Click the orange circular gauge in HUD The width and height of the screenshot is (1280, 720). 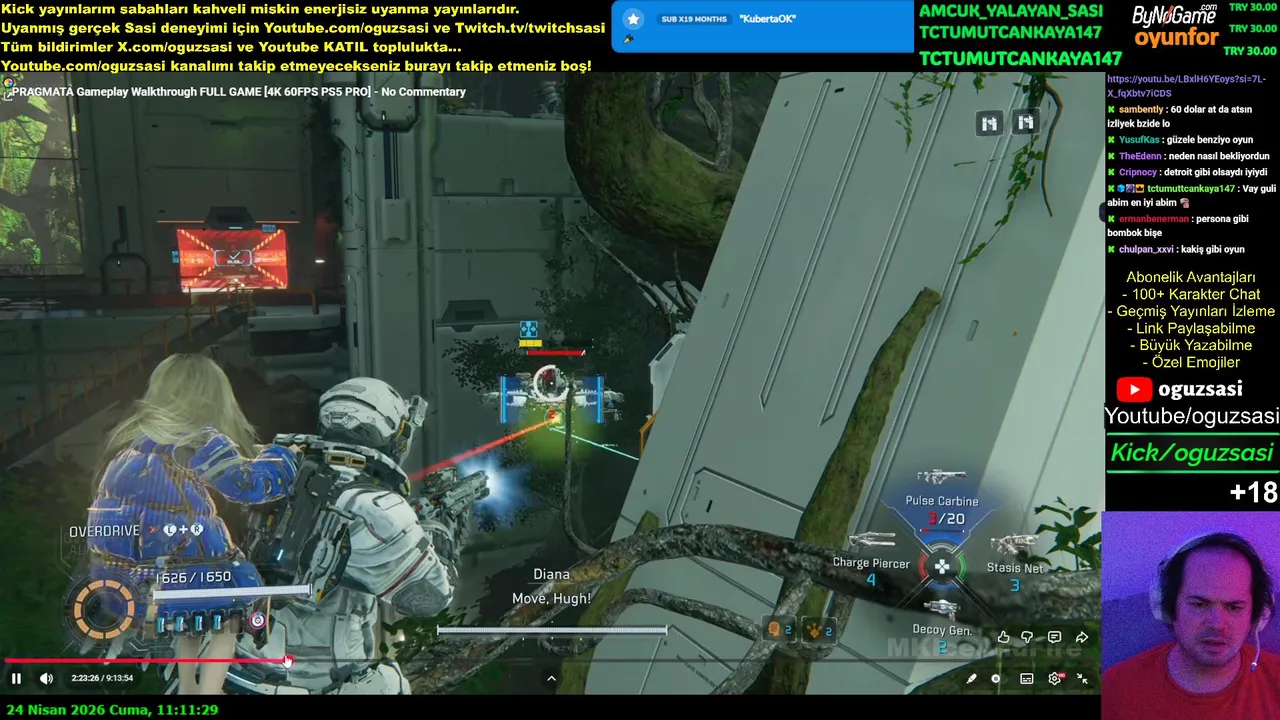tap(104, 609)
